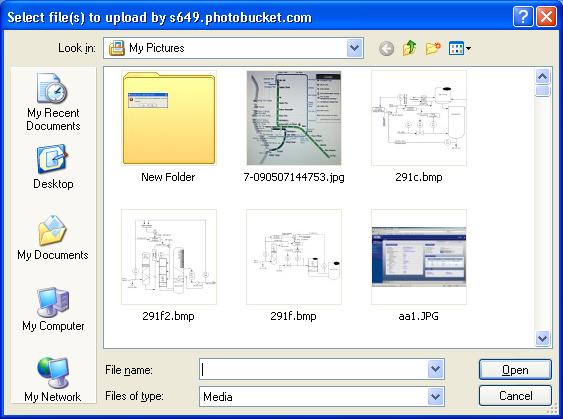This screenshot has width=563, height=419.
Task: Go up one folder level
Action: (x=409, y=48)
